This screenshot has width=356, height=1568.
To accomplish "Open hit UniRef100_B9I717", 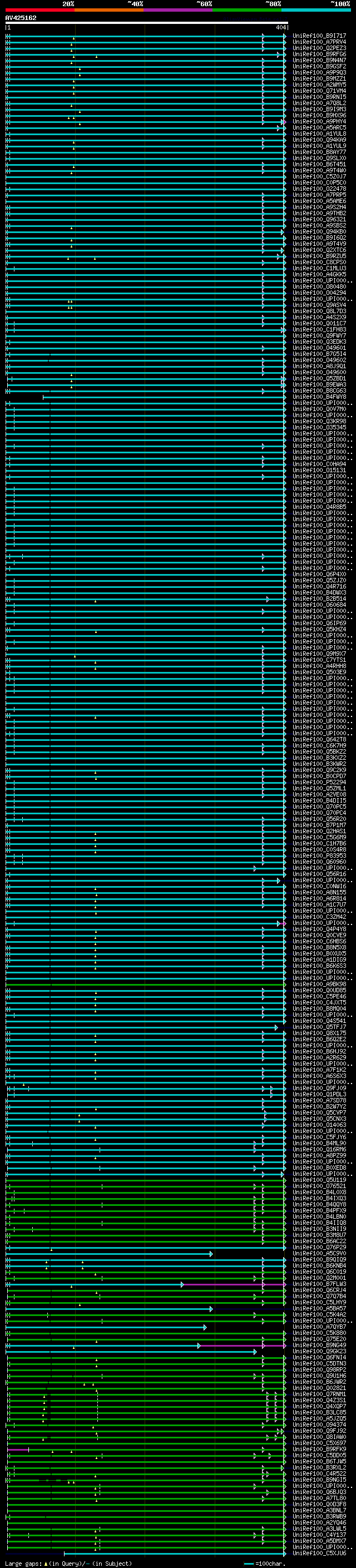I will coord(319,36).
